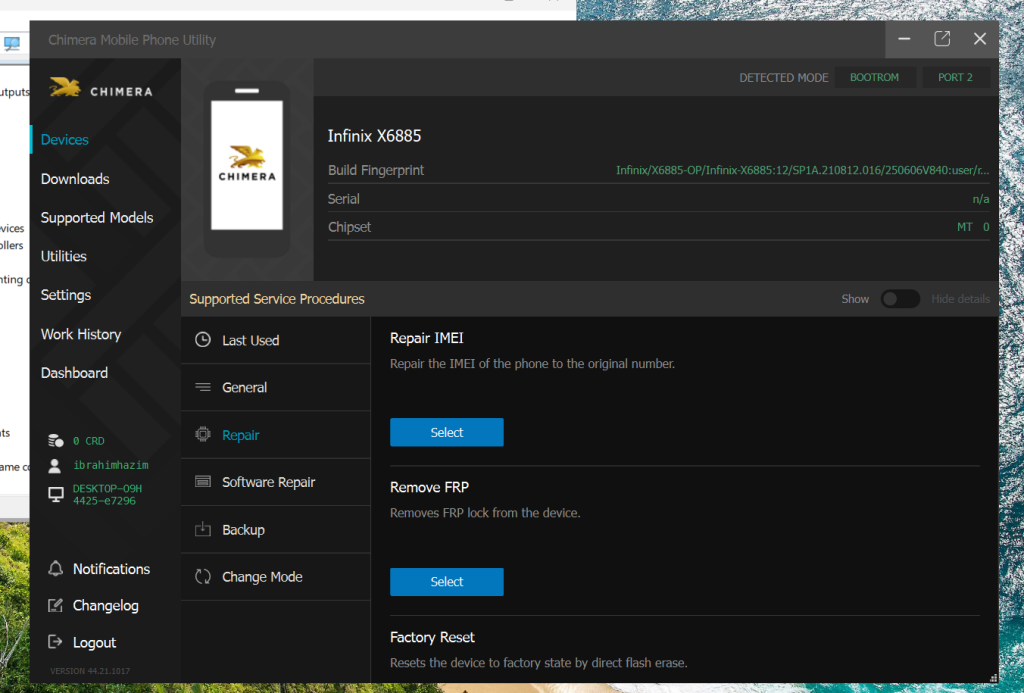Open the Devices section
The width and height of the screenshot is (1024, 693).
(65, 140)
